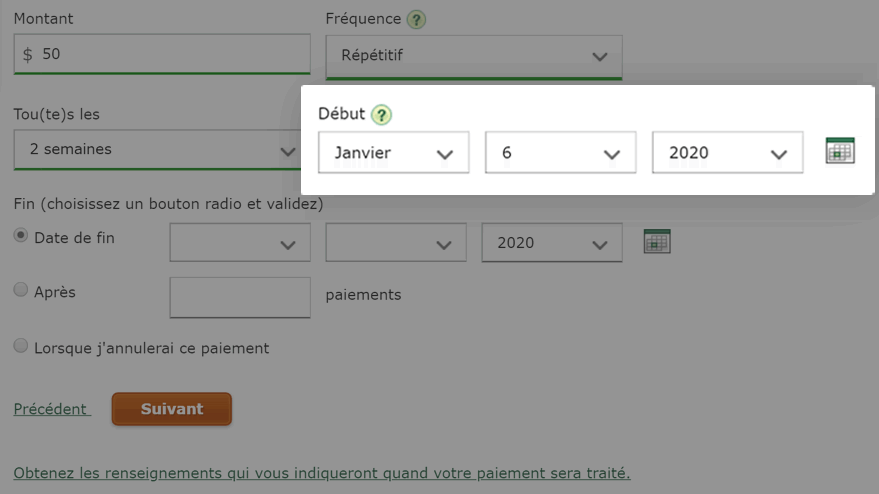
Task: Open the end date month dropdown
Action: click(x=240, y=243)
